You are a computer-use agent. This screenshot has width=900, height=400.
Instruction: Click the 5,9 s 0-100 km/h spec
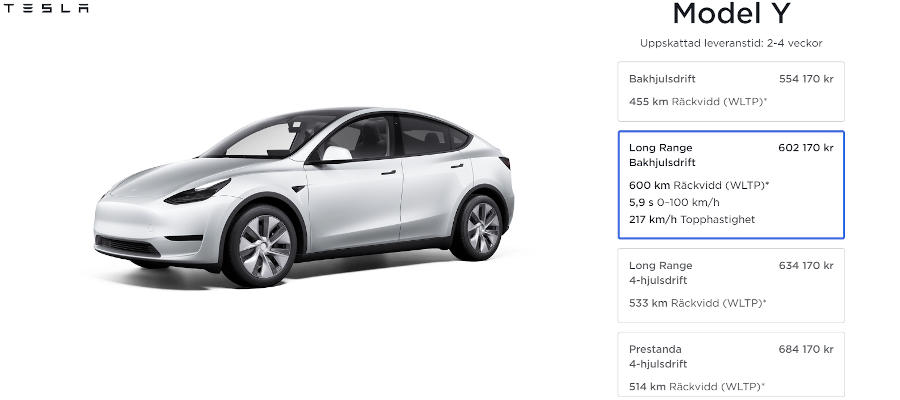point(674,202)
